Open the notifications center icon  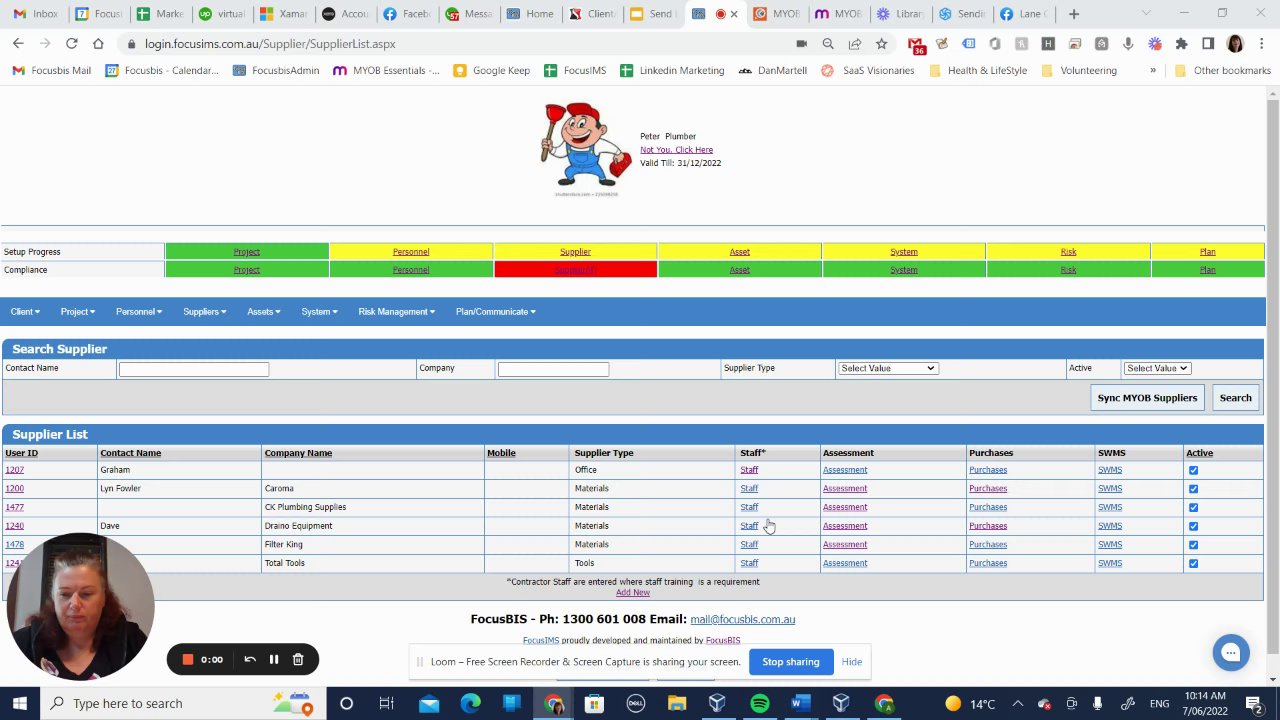point(1253,703)
